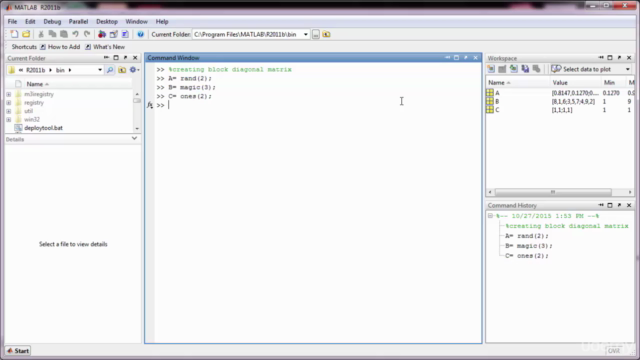Select variable A matrix icon
The image size is (640, 360).
(x=490, y=93)
